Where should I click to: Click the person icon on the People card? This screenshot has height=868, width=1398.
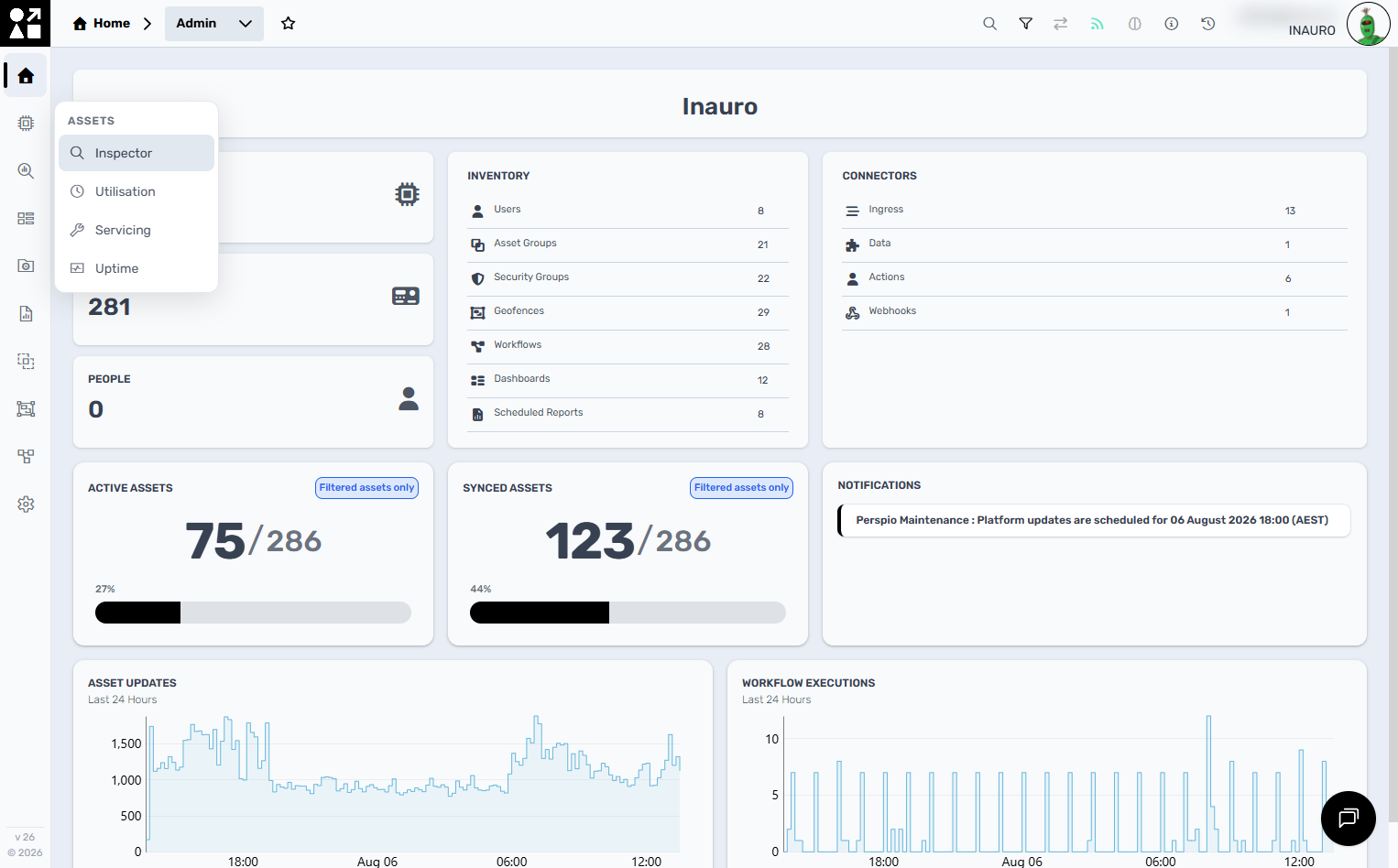[x=409, y=398]
